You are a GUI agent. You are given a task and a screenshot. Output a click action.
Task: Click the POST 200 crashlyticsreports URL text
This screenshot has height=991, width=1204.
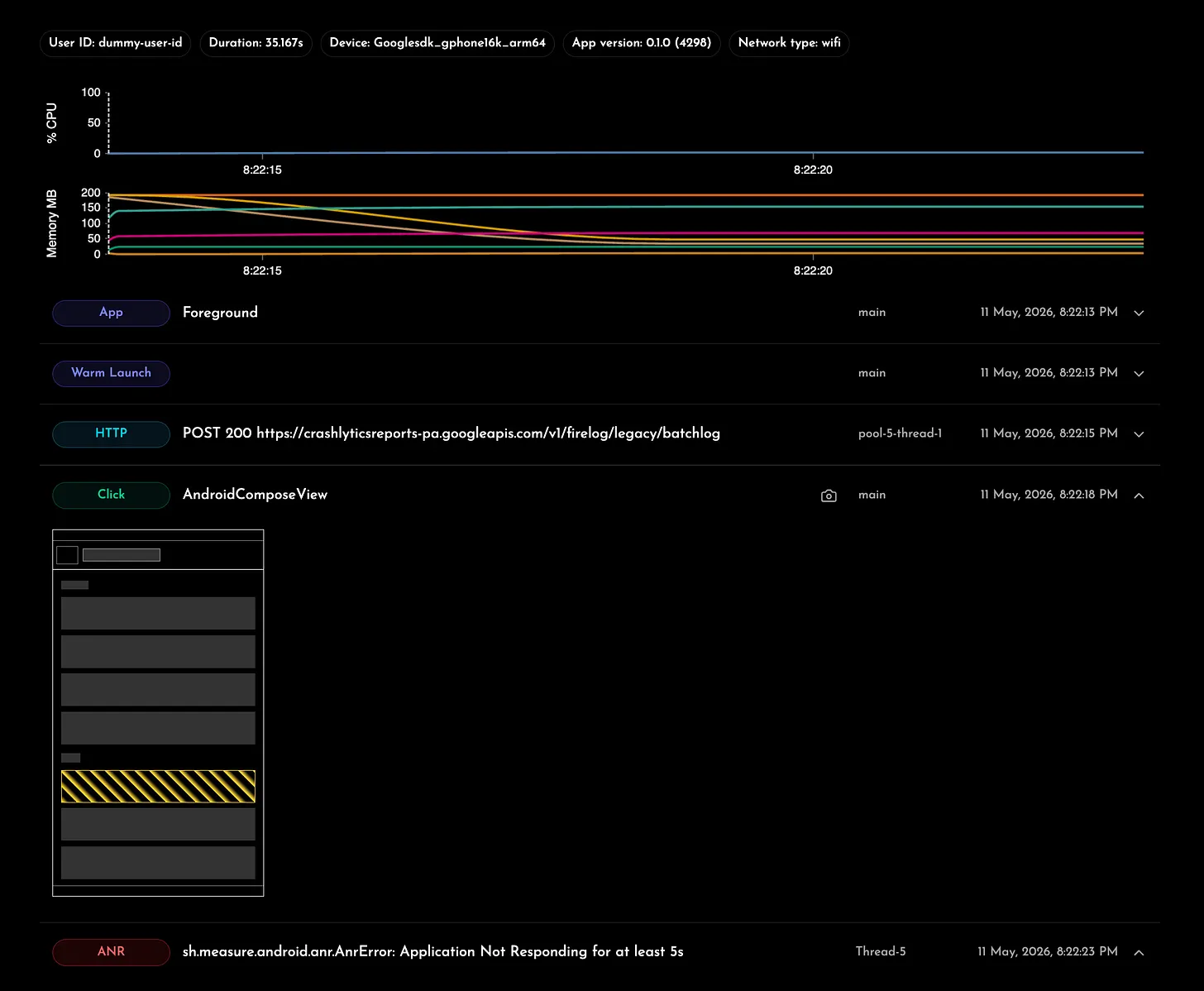click(451, 433)
